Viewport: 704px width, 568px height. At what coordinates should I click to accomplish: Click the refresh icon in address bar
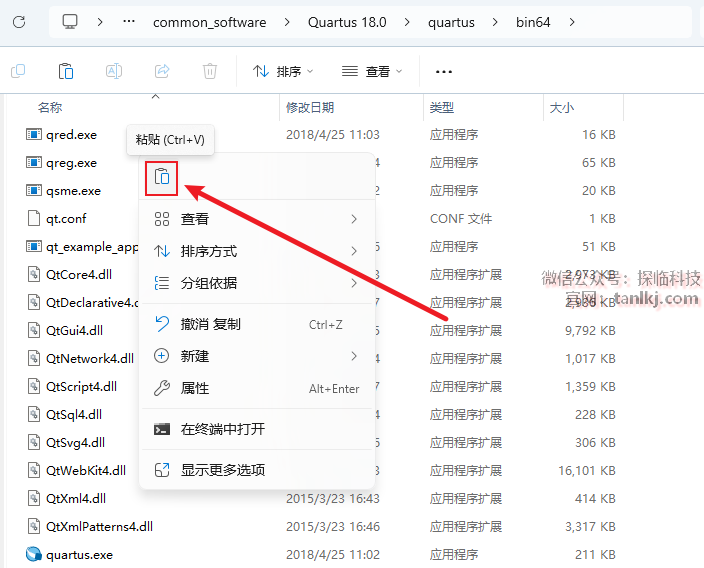tap(19, 22)
